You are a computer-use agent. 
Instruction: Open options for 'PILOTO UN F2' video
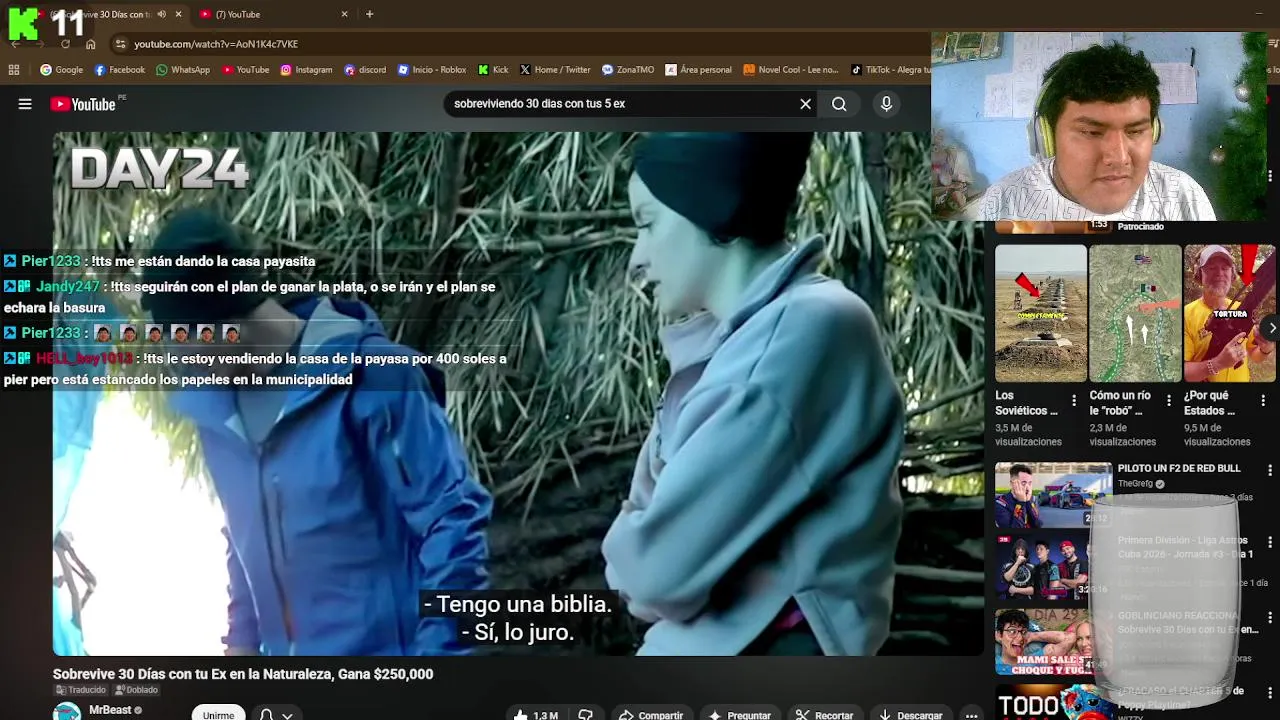click(x=1270, y=470)
